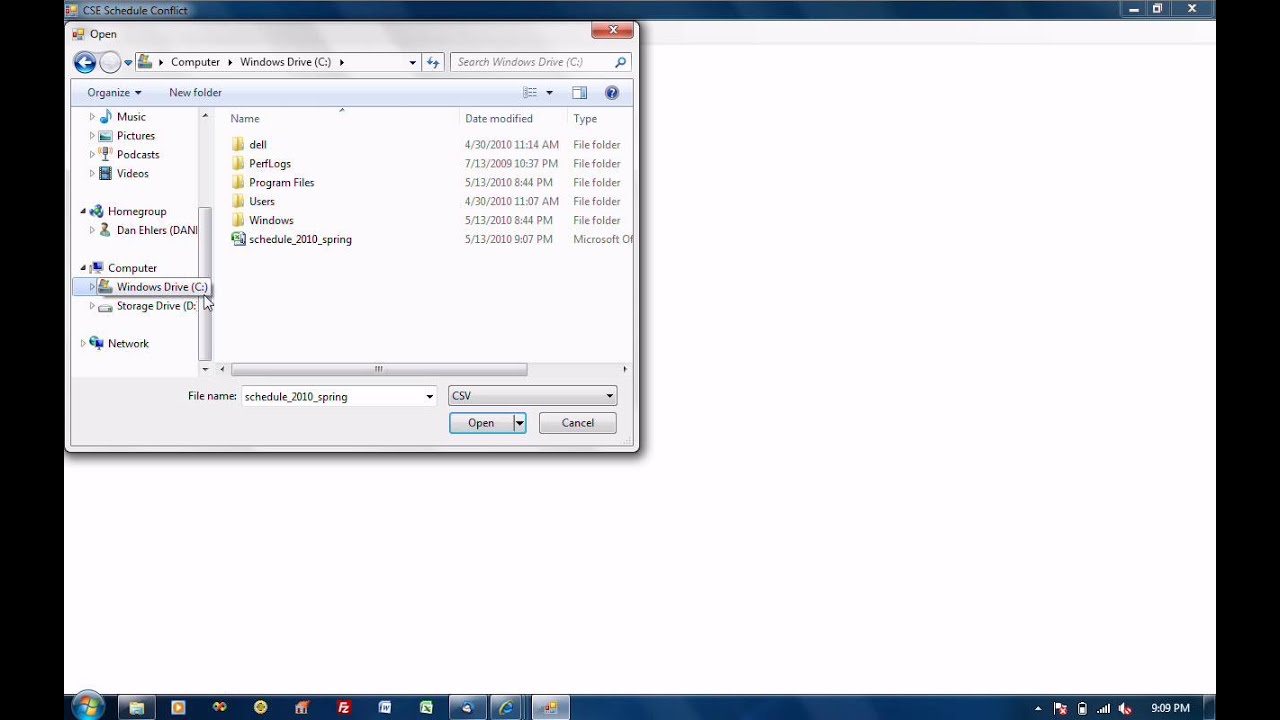
Task: Click the 5/13/2010 9:07 PM date cell
Action: tap(508, 239)
